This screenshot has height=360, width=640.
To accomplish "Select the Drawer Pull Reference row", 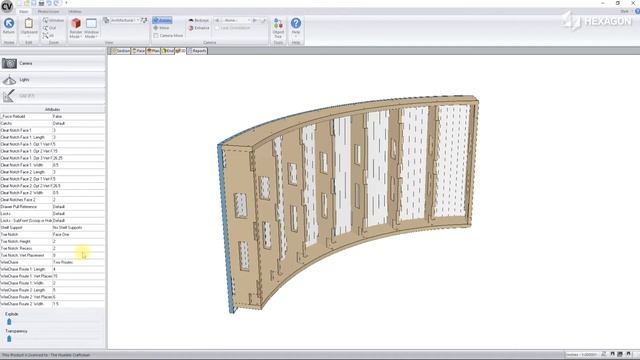I will pyautogui.click(x=53, y=207).
